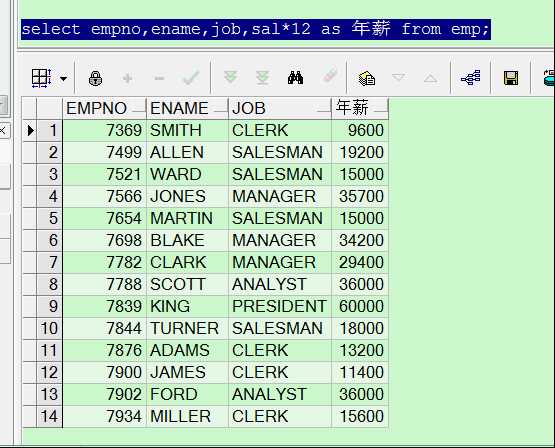The image size is (555, 448).
Task: Click the cell SMITH
Action: point(187,131)
